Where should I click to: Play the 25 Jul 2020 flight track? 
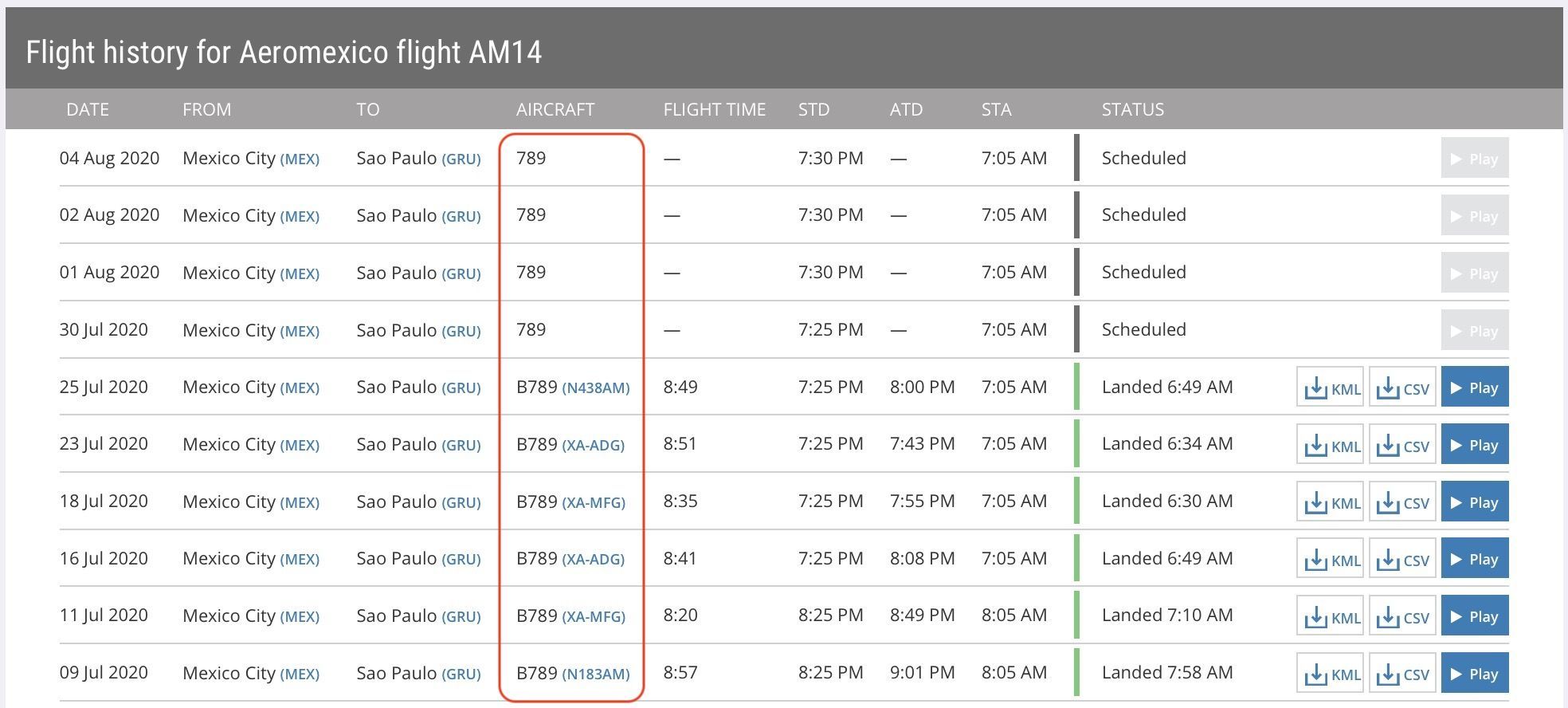tap(1475, 387)
